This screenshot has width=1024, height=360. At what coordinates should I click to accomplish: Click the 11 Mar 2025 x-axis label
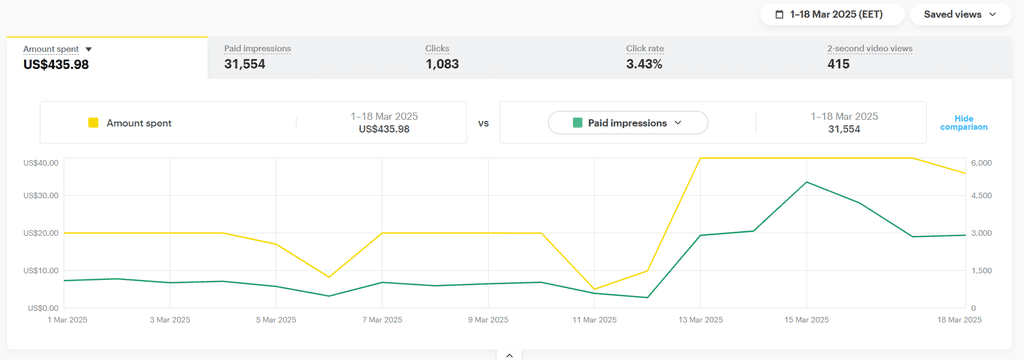pos(594,320)
